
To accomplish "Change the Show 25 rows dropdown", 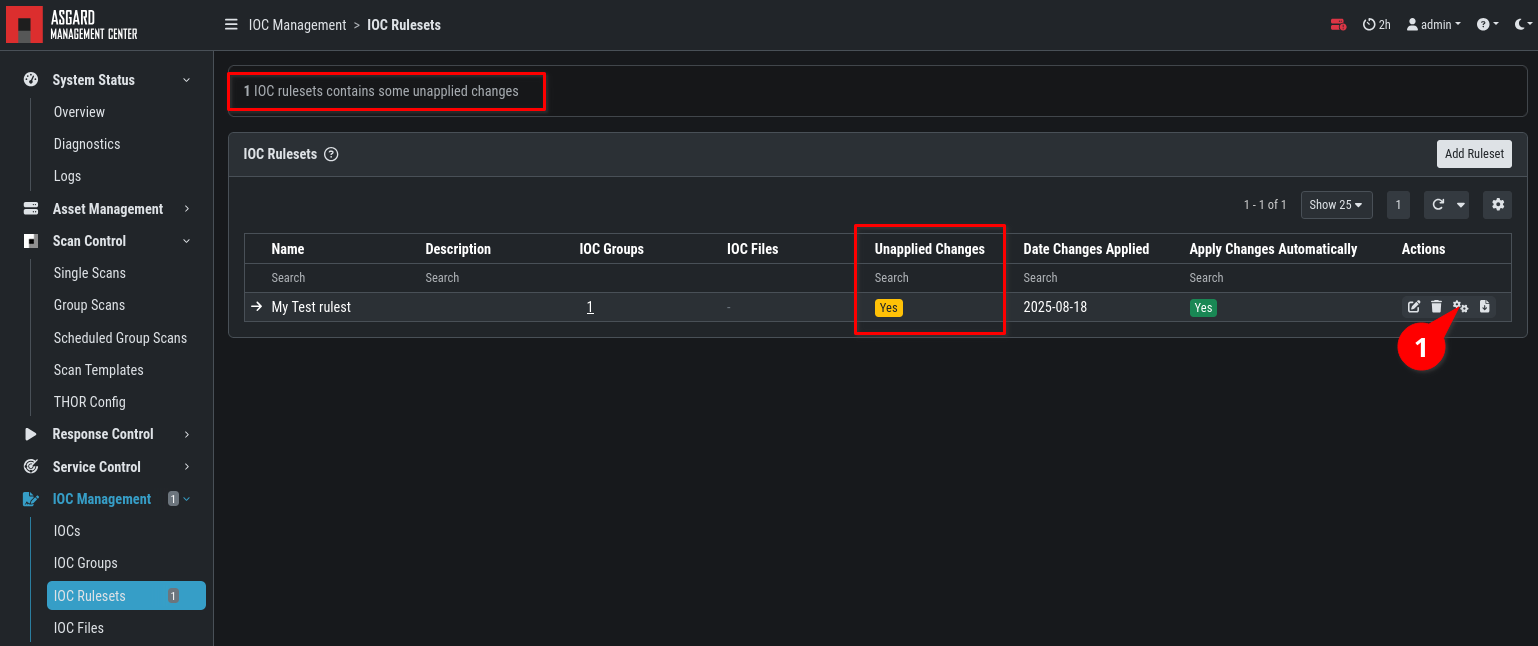I will click(x=1336, y=205).
